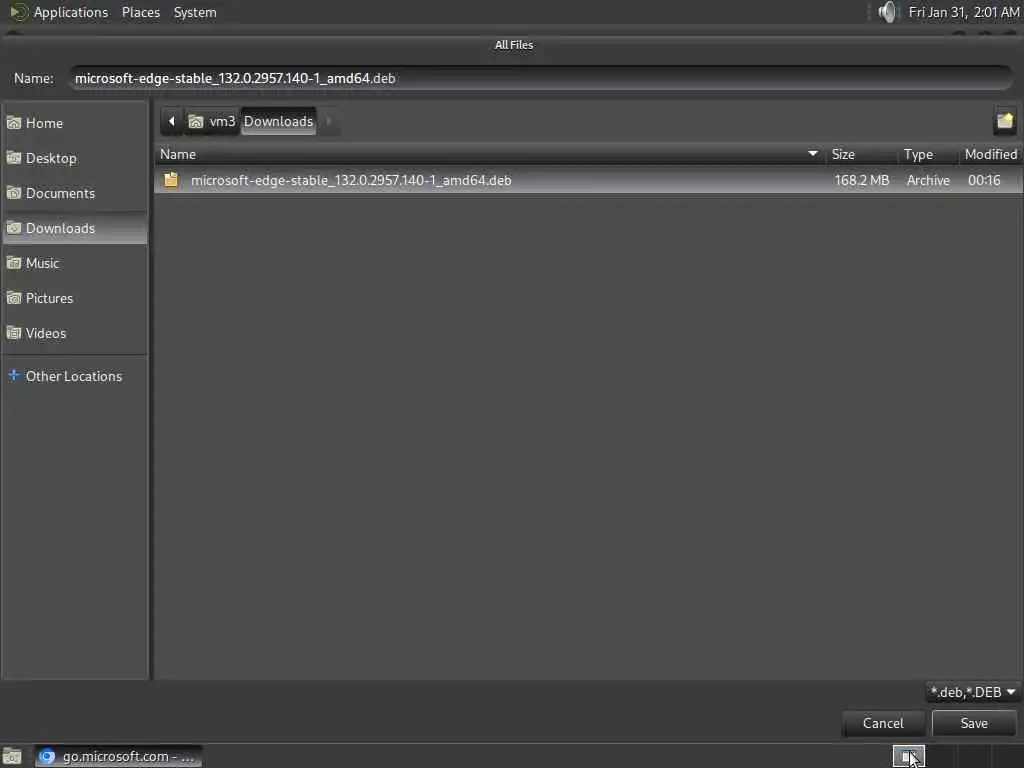1024x768 pixels.
Task: Sort by the Modified column header
Action: (x=991, y=154)
